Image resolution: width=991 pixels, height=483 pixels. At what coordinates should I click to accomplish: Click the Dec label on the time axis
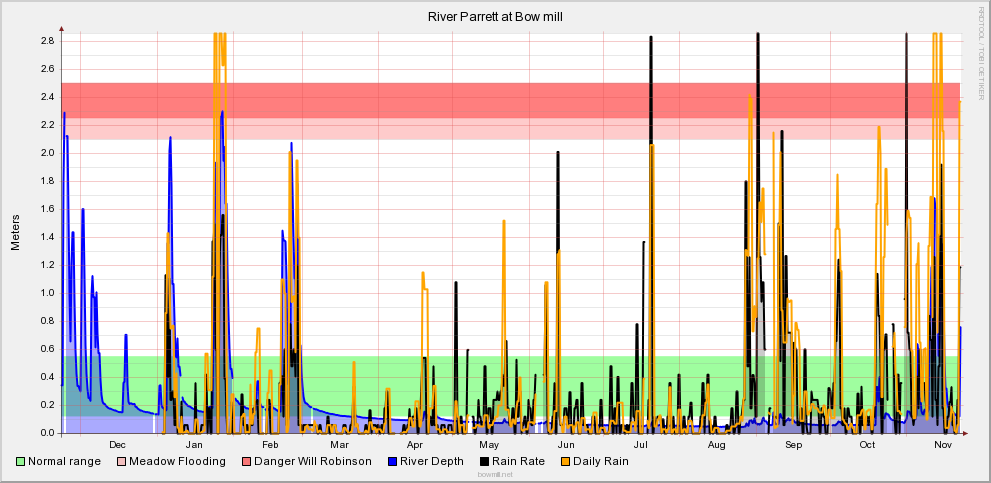(117, 444)
